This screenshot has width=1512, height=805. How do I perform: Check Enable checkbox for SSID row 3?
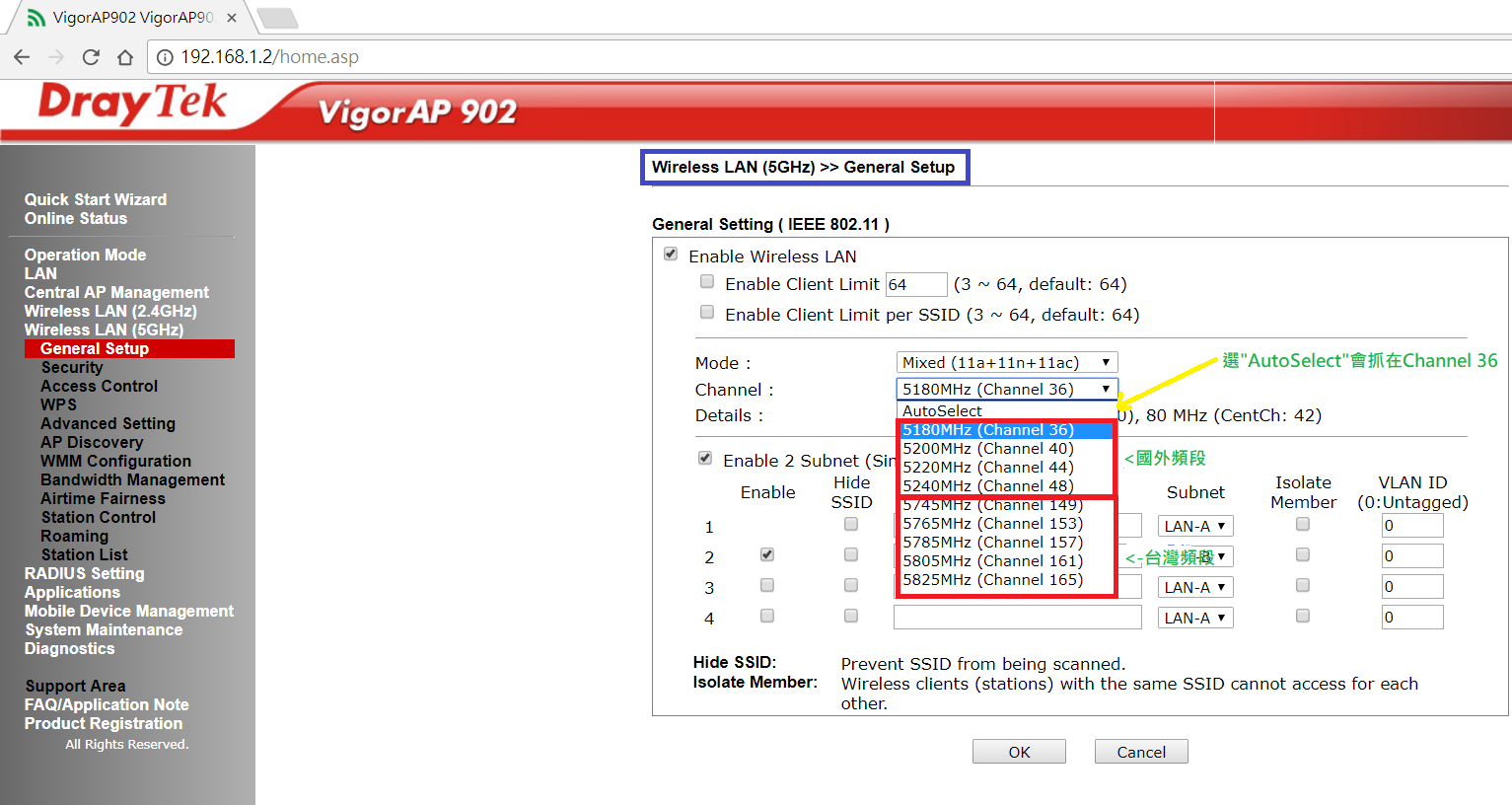pyautogui.click(x=767, y=585)
